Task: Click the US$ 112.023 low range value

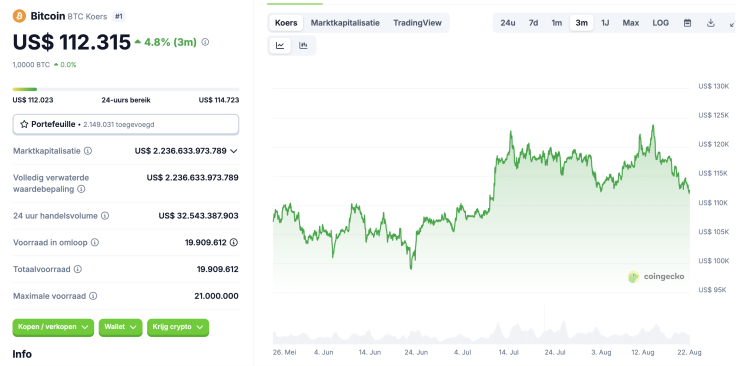Action: click(33, 100)
